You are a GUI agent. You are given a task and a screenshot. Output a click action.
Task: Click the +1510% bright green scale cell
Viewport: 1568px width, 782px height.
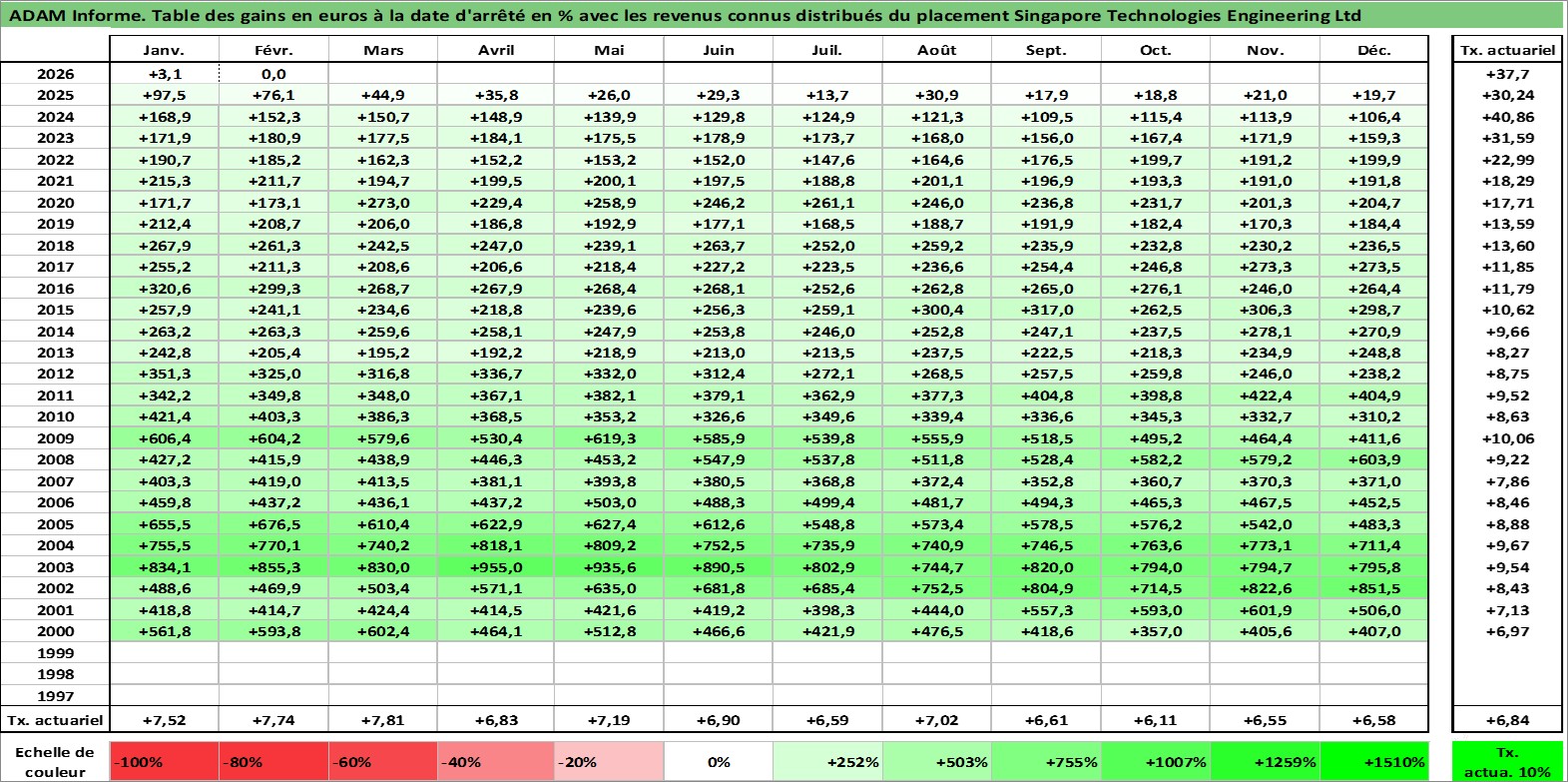[1374, 762]
